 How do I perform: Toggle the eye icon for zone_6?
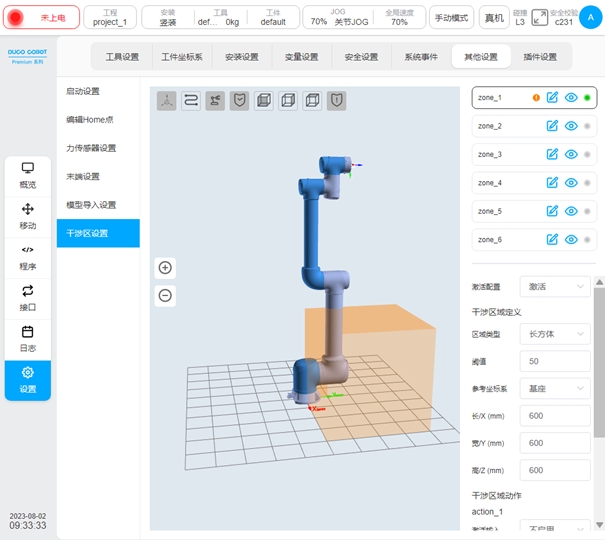(x=571, y=239)
